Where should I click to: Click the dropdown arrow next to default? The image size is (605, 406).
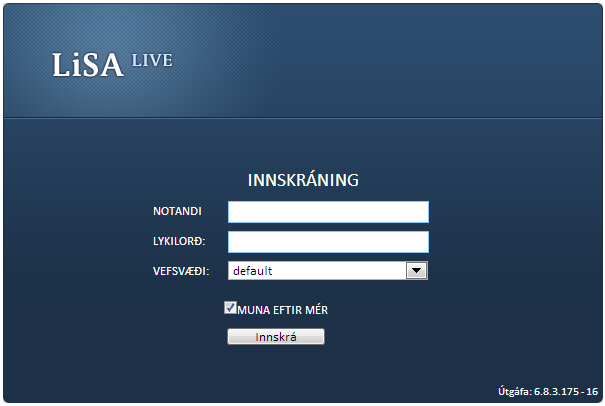(x=417, y=270)
